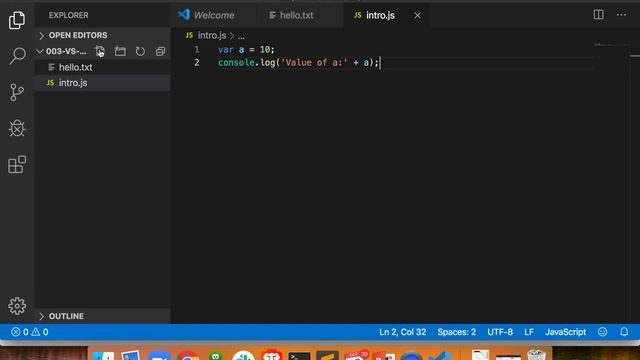Open Chrome from the macOS dock
Viewport: 640px width, 360px height.
188,356
